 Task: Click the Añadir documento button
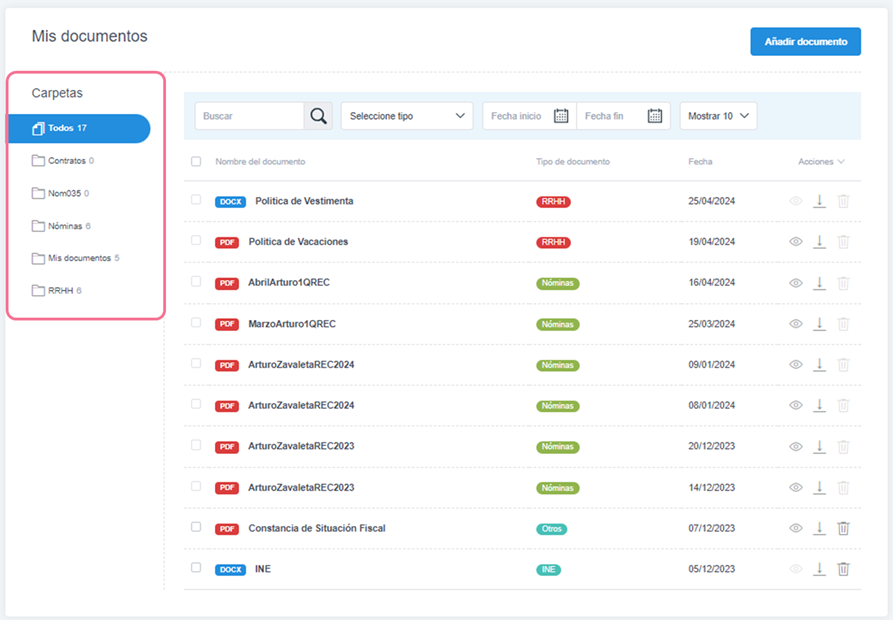[805, 42]
